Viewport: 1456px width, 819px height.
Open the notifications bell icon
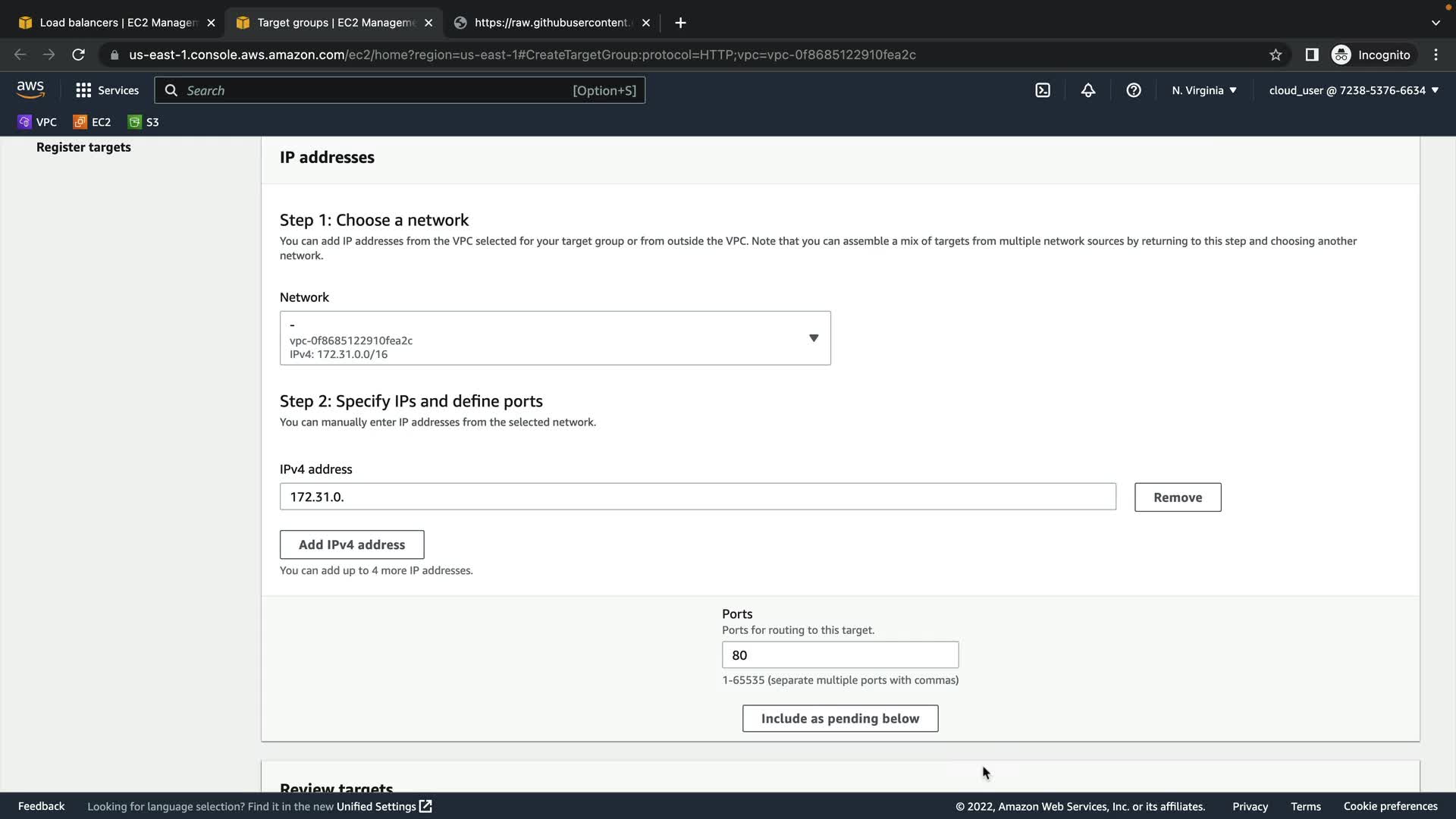point(1088,90)
